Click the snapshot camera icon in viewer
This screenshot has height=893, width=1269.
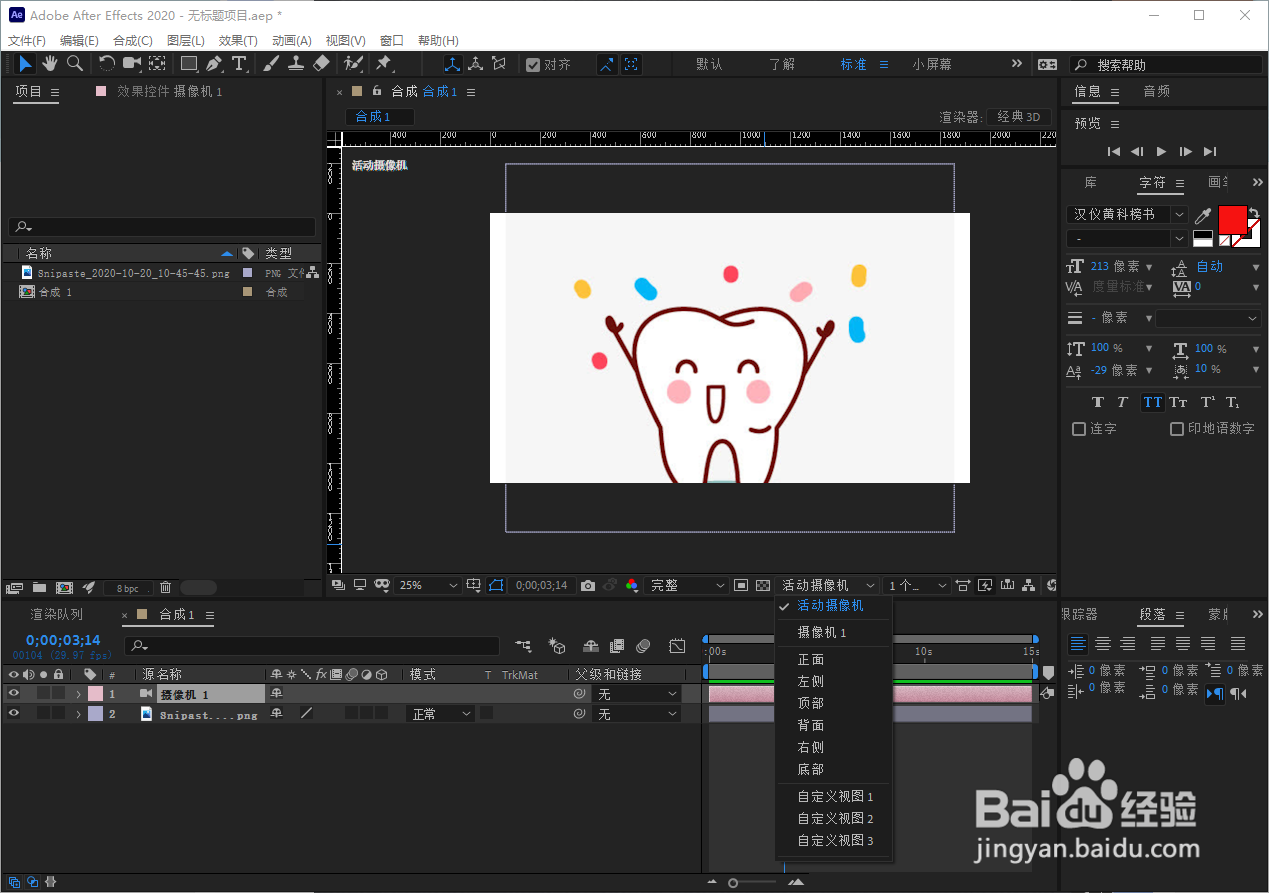tap(588, 585)
